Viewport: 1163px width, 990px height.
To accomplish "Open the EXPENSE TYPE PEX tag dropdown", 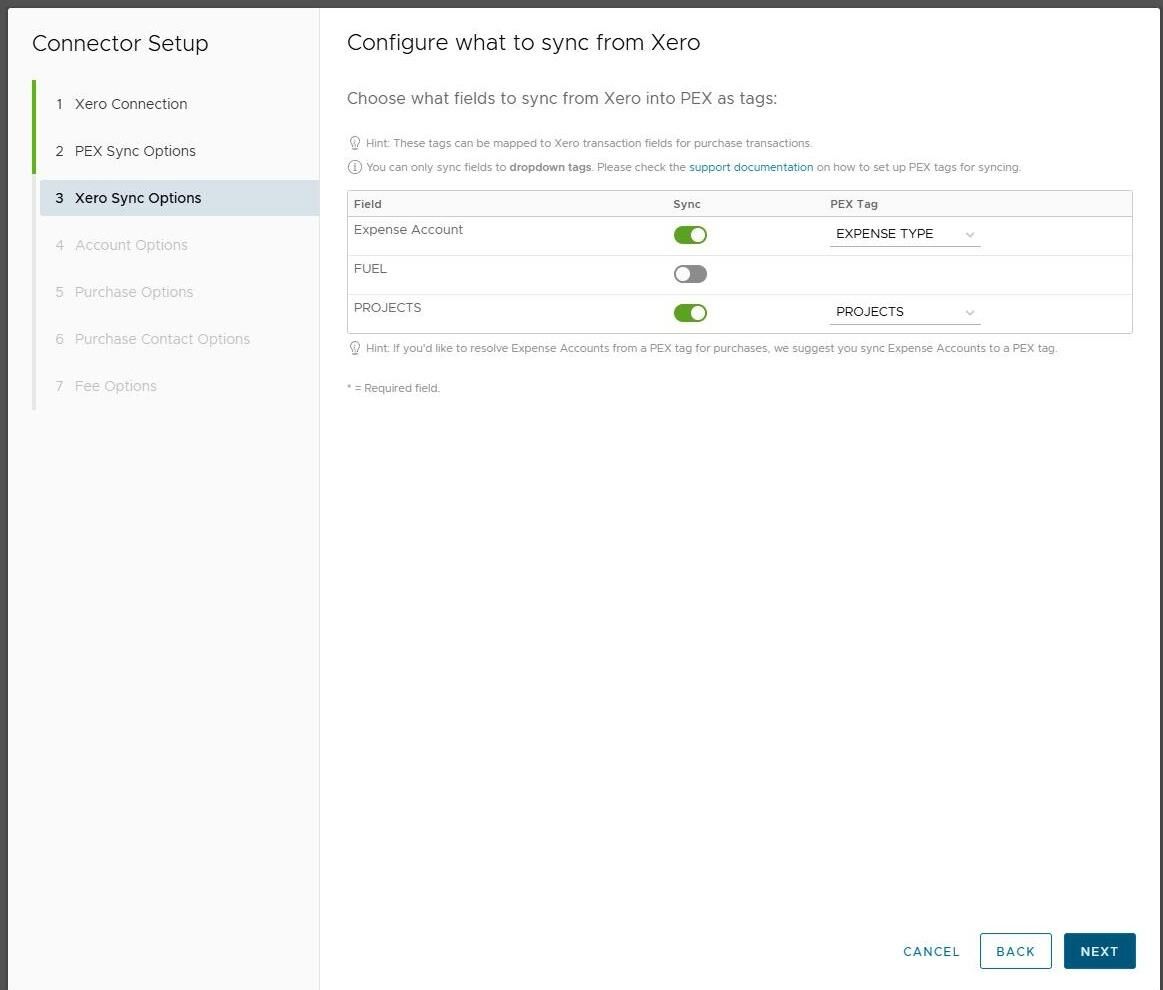I will click(x=904, y=234).
